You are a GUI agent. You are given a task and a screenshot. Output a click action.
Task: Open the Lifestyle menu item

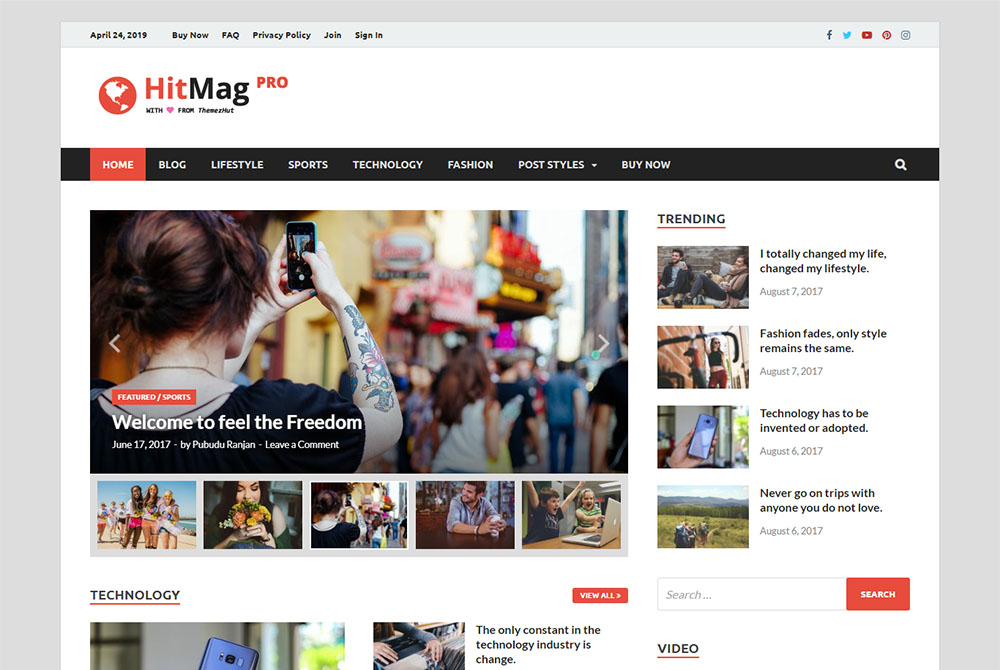(x=237, y=165)
